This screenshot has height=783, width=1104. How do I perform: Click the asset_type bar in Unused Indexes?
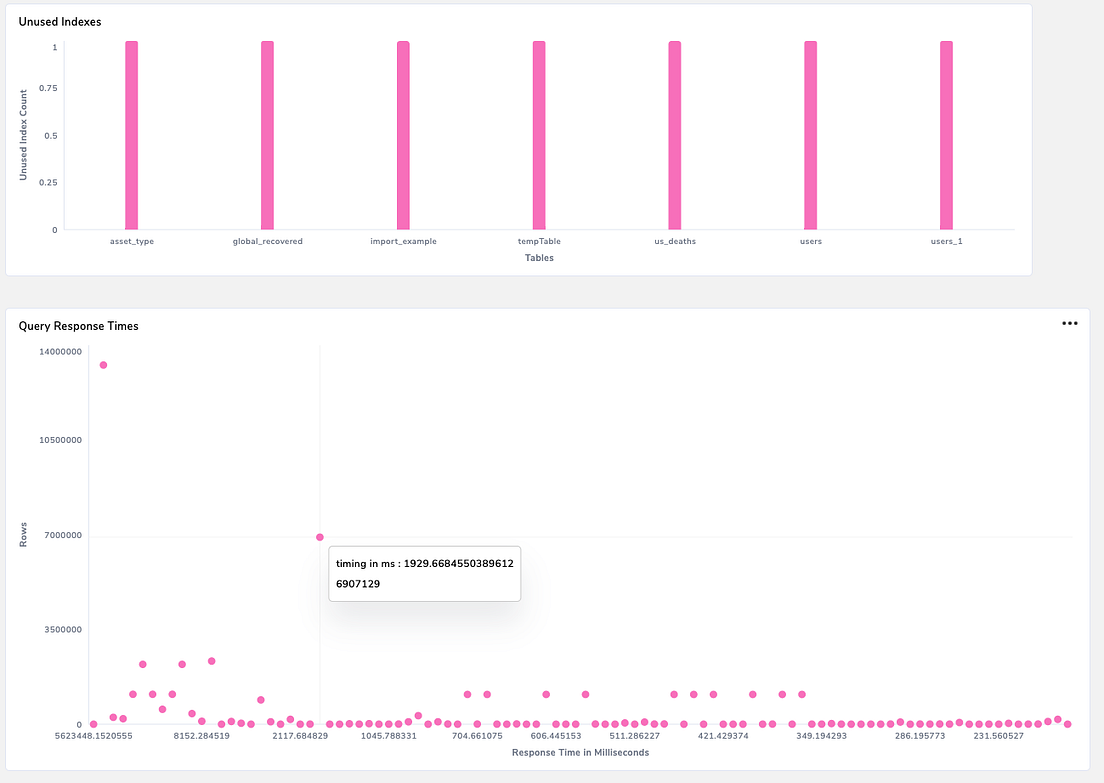pyautogui.click(x=131, y=135)
